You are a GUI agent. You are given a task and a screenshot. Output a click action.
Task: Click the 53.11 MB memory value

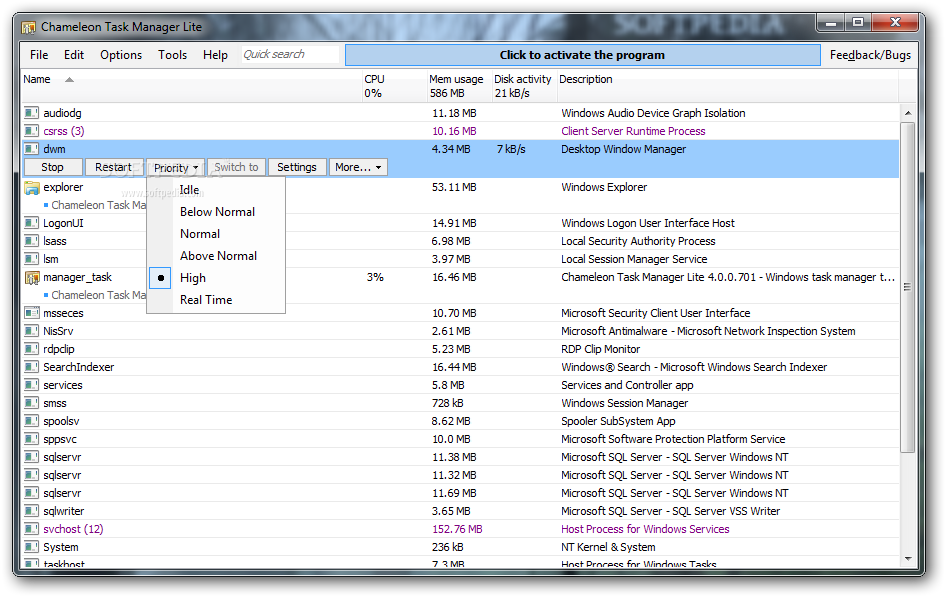tap(454, 188)
